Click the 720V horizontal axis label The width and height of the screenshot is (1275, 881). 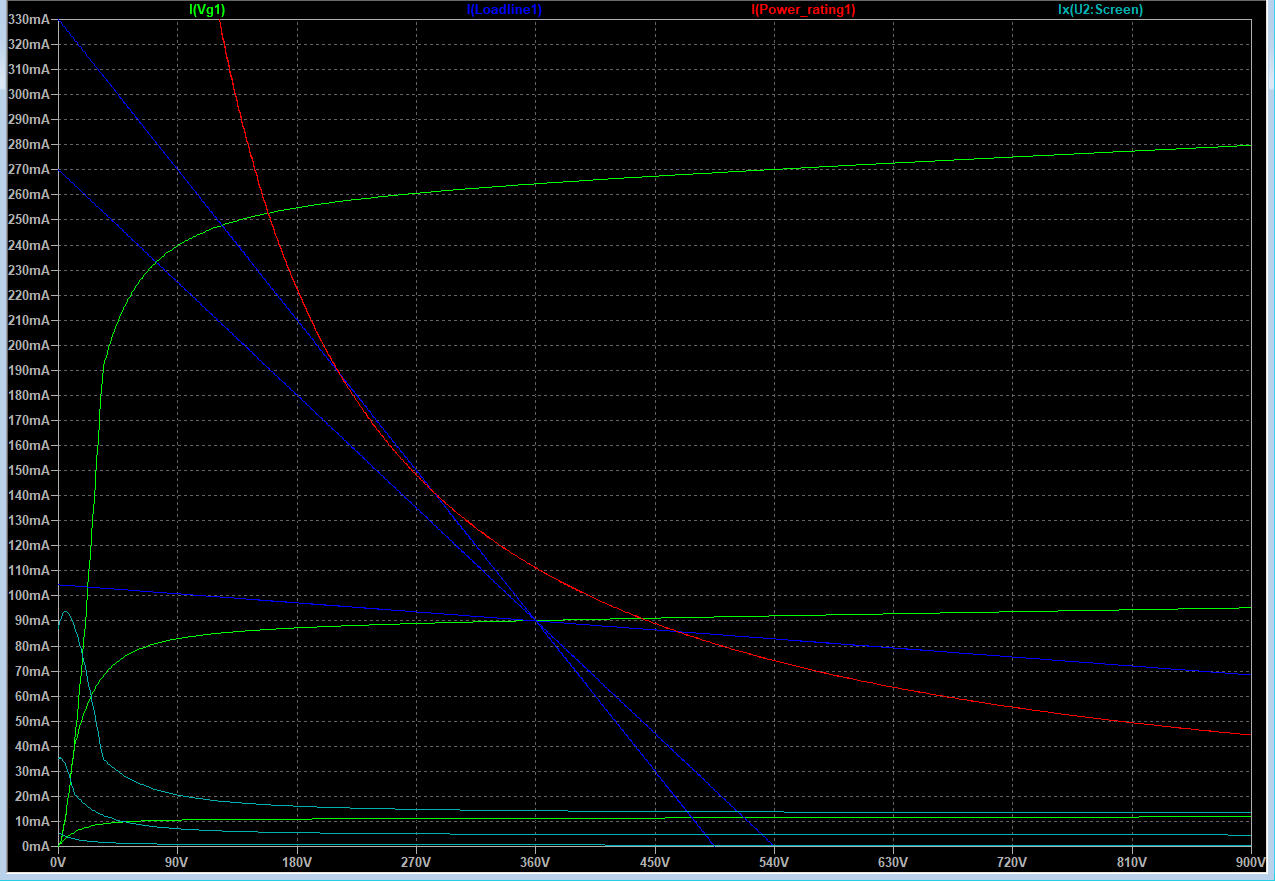(x=1012, y=861)
